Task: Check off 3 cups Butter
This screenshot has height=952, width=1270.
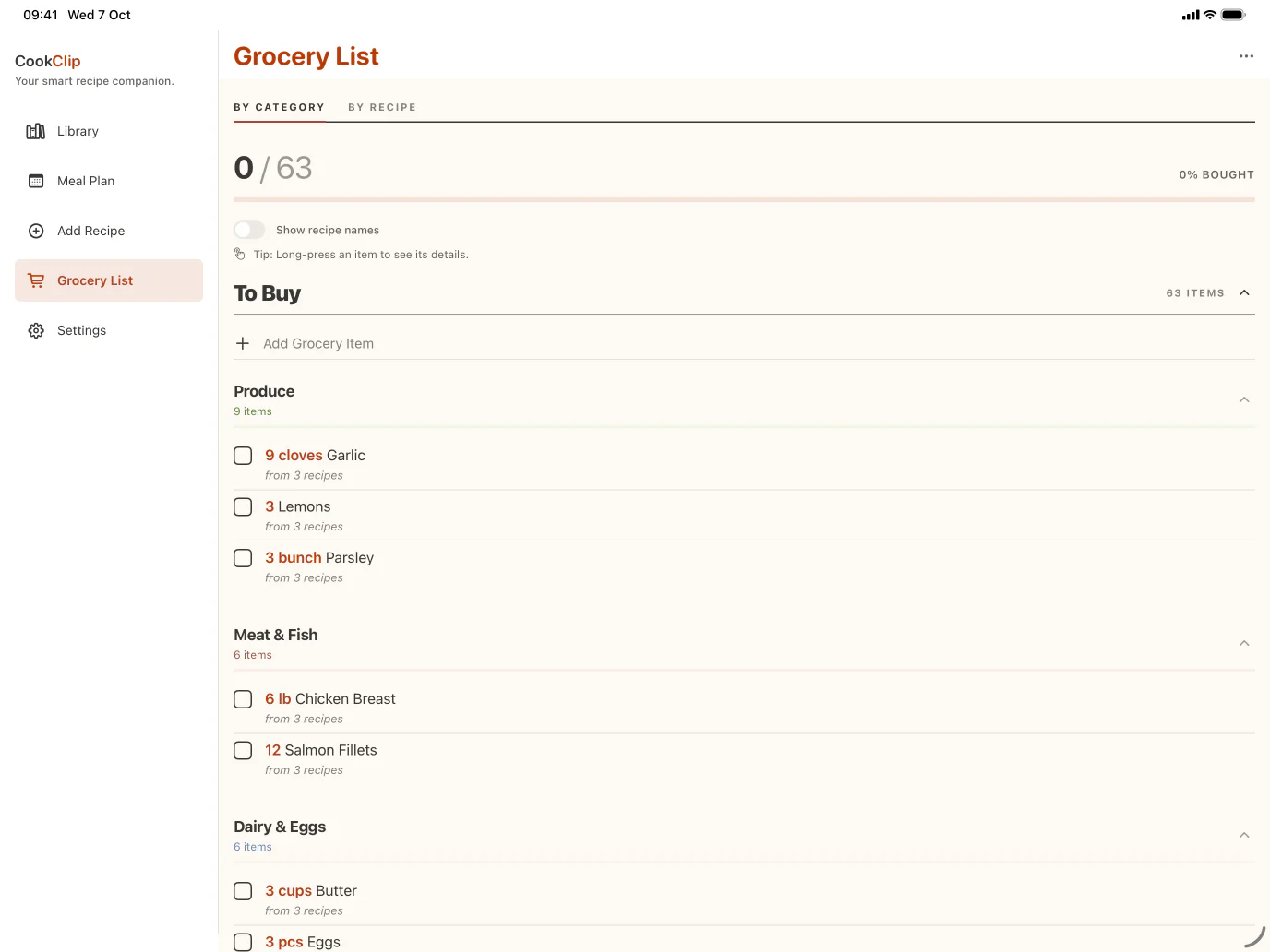Action: [x=243, y=891]
